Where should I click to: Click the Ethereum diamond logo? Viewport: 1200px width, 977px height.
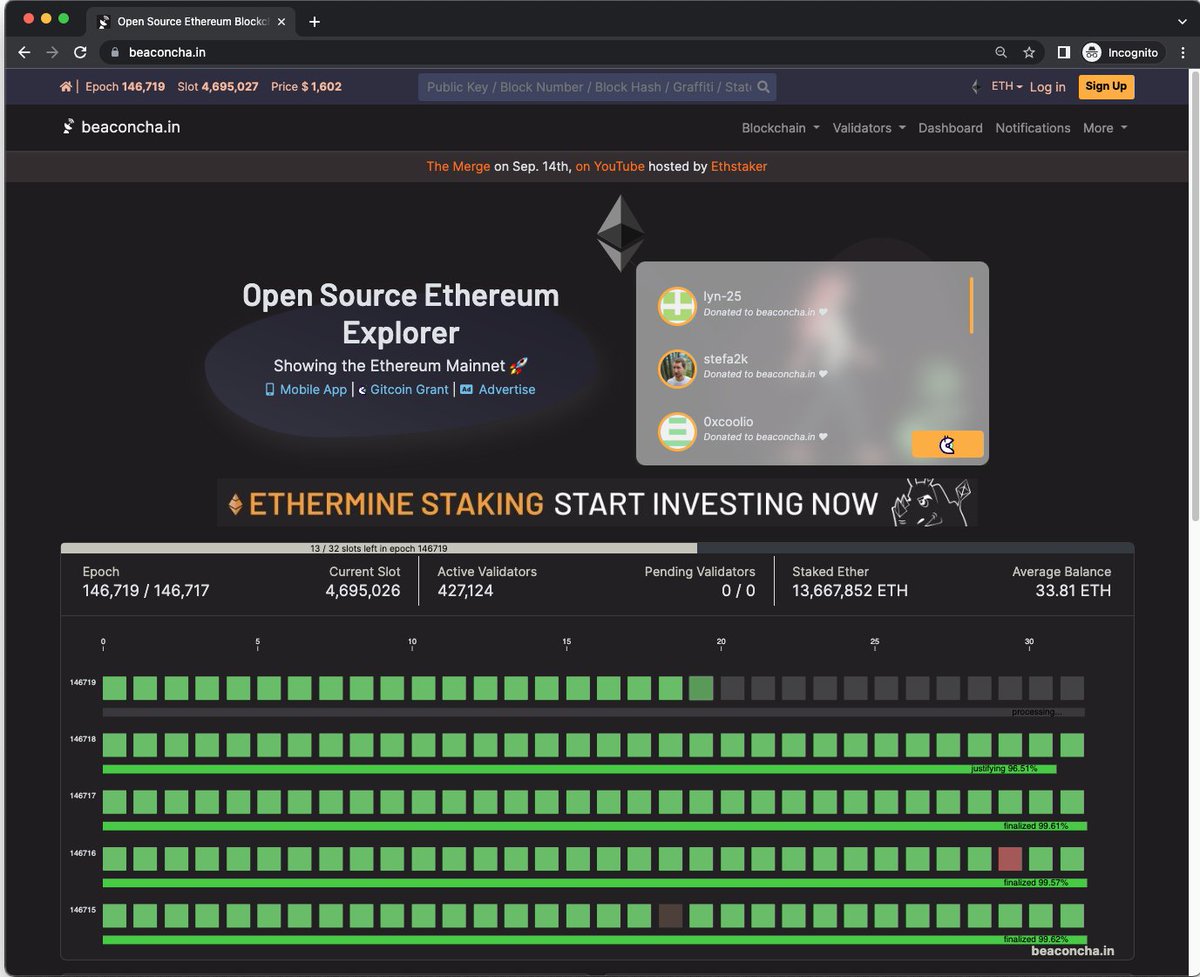[x=621, y=233]
